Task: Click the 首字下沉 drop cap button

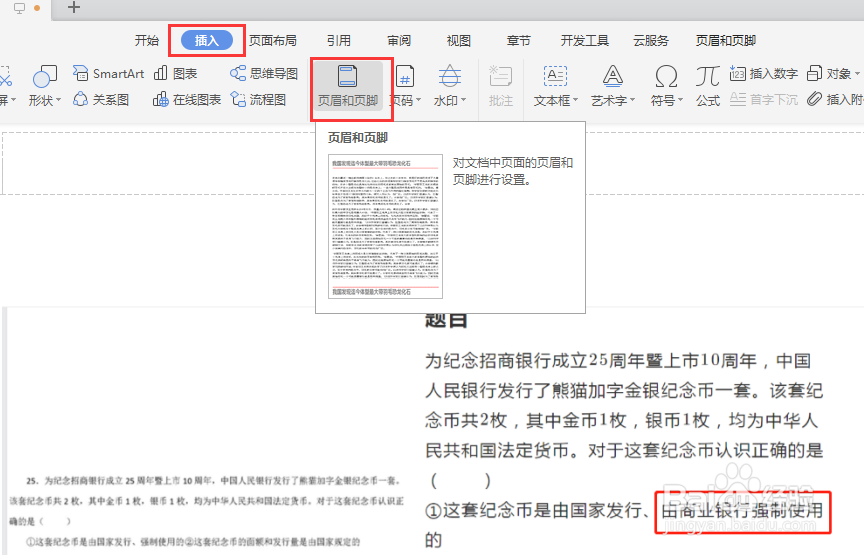Action: pyautogui.click(x=764, y=99)
